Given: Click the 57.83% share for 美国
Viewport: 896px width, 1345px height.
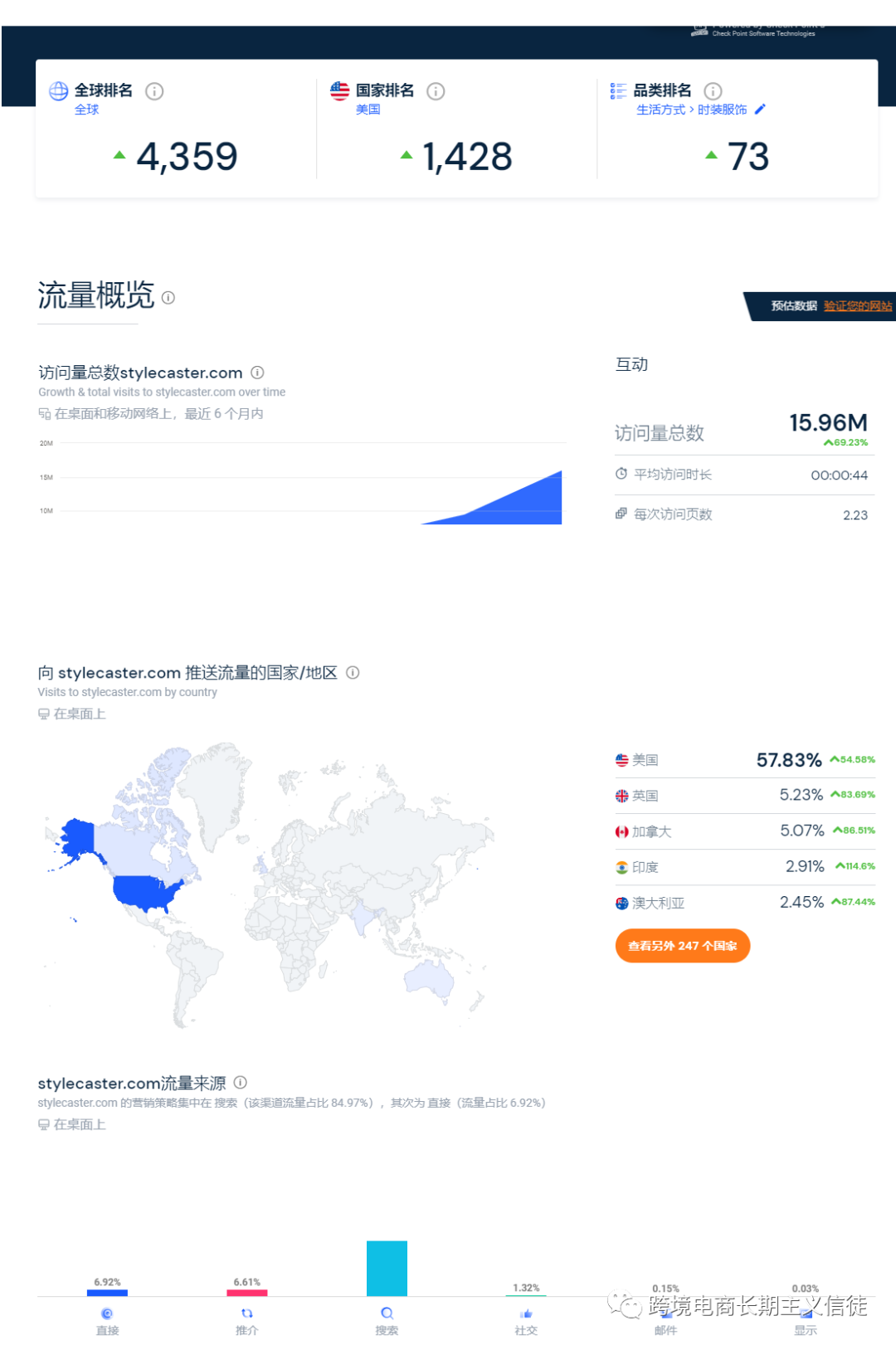Looking at the screenshot, I should tap(789, 760).
